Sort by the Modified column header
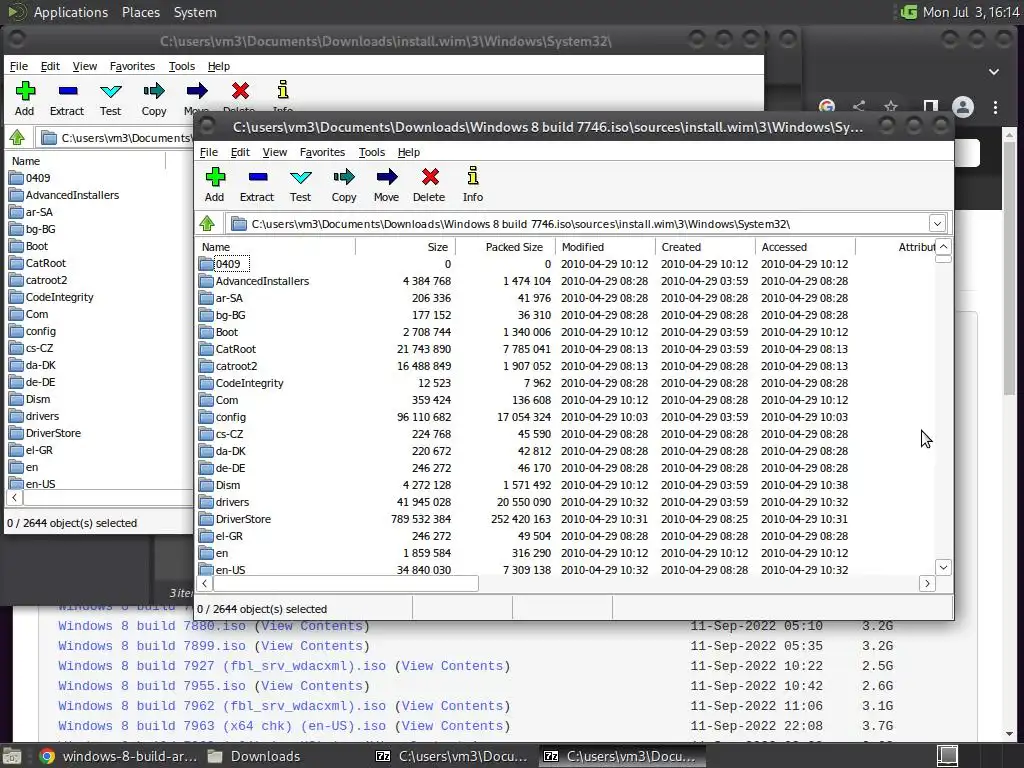The height and width of the screenshot is (768, 1024). pos(605,247)
